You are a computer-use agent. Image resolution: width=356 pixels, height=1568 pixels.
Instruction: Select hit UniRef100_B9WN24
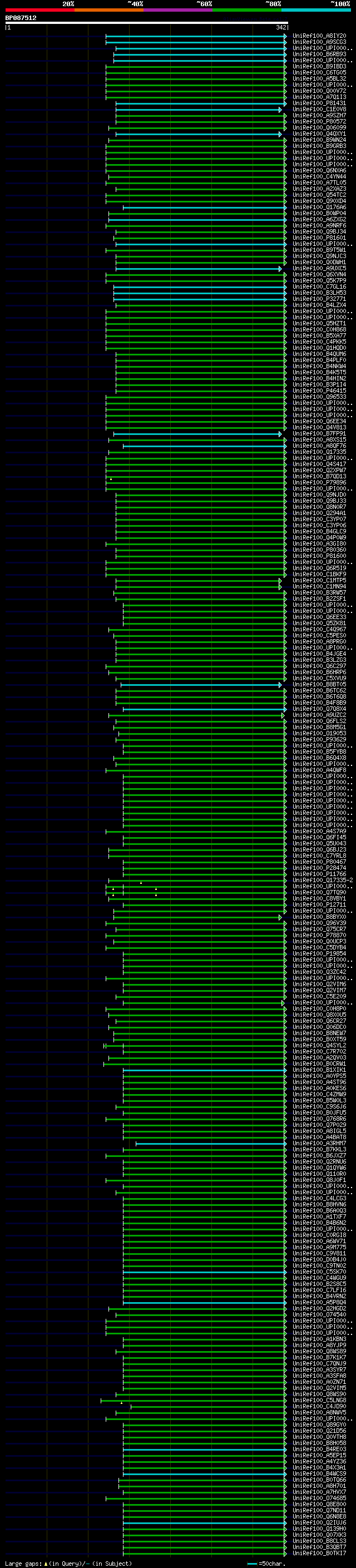(x=319, y=140)
